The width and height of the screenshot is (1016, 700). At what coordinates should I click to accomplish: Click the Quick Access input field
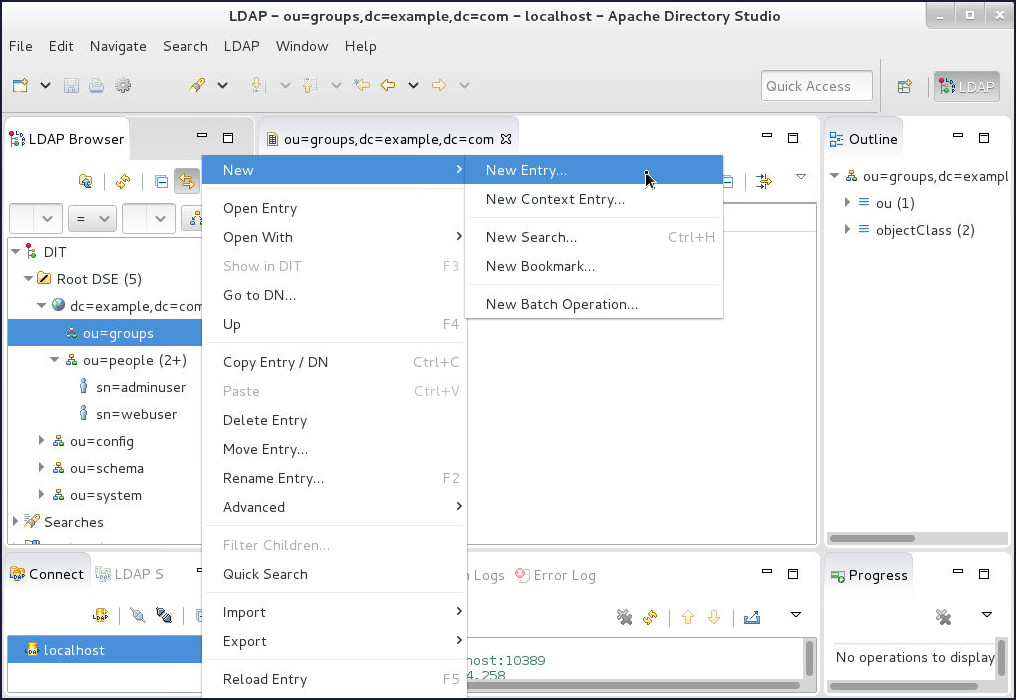click(x=816, y=86)
